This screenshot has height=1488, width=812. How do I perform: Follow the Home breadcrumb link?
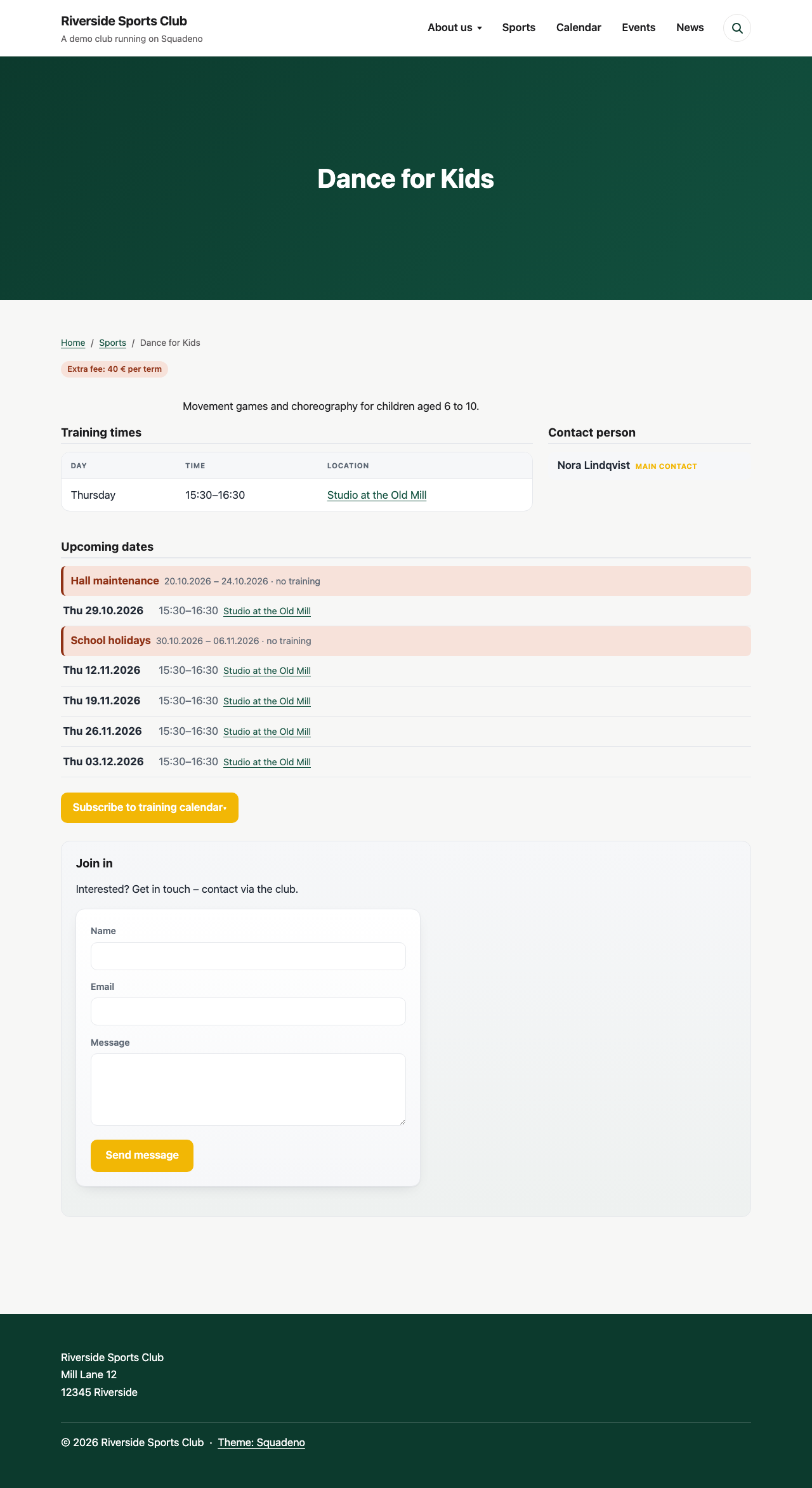[x=73, y=343]
